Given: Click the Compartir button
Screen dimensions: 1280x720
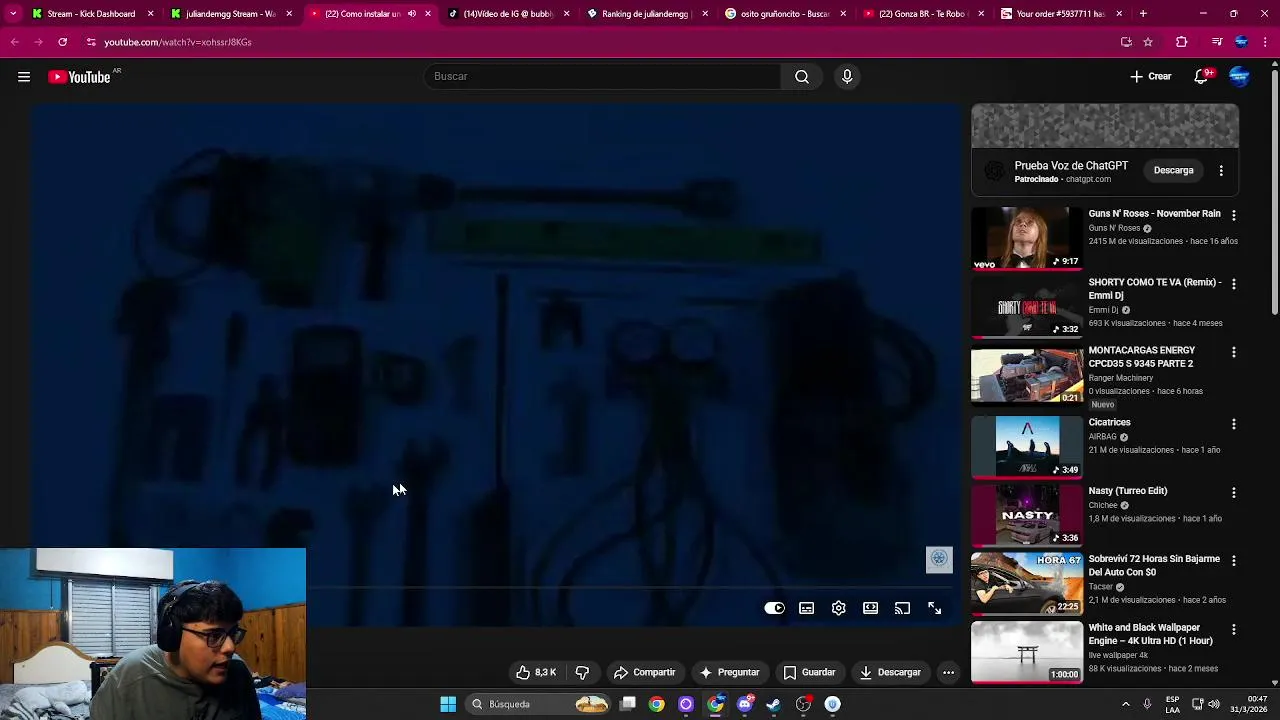Looking at the screenshot, I should tap(644, 673).
